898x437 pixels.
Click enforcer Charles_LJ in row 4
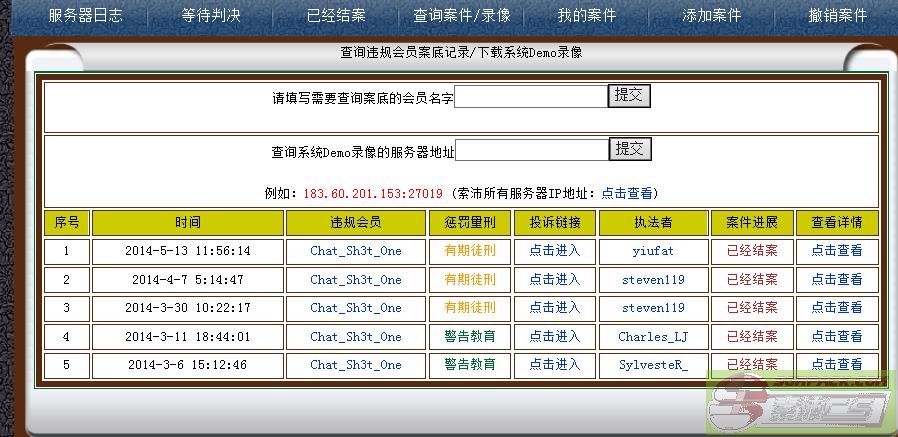(x=653, y=336)
